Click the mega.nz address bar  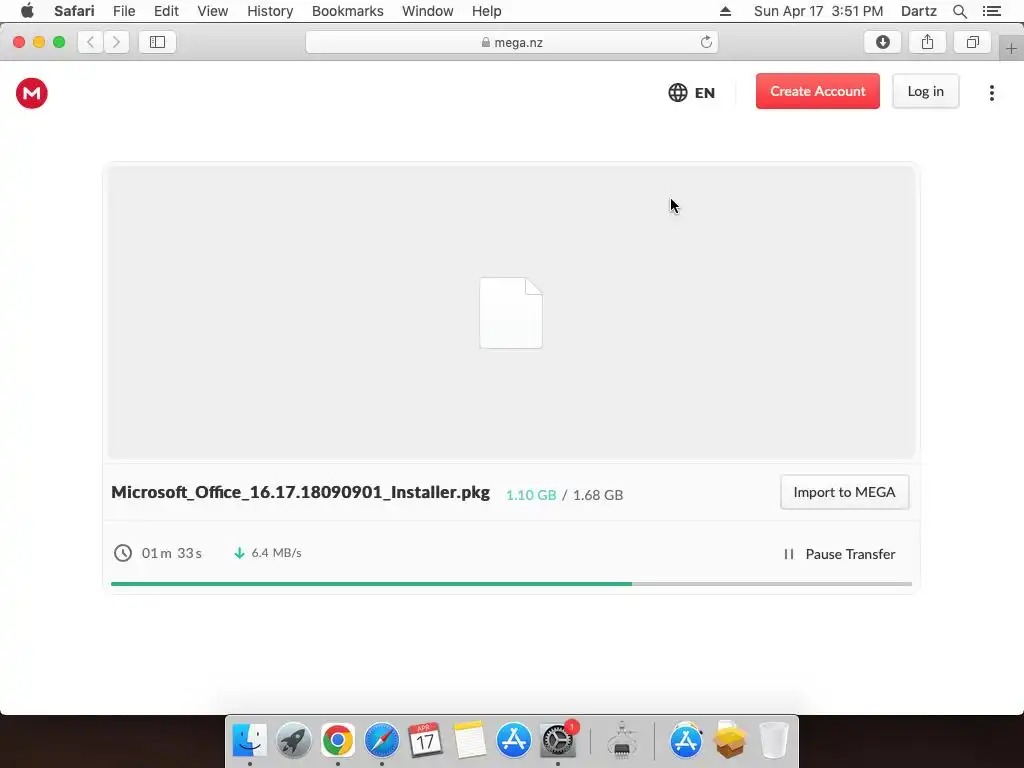pyautogui.click(x=512, y=42)
